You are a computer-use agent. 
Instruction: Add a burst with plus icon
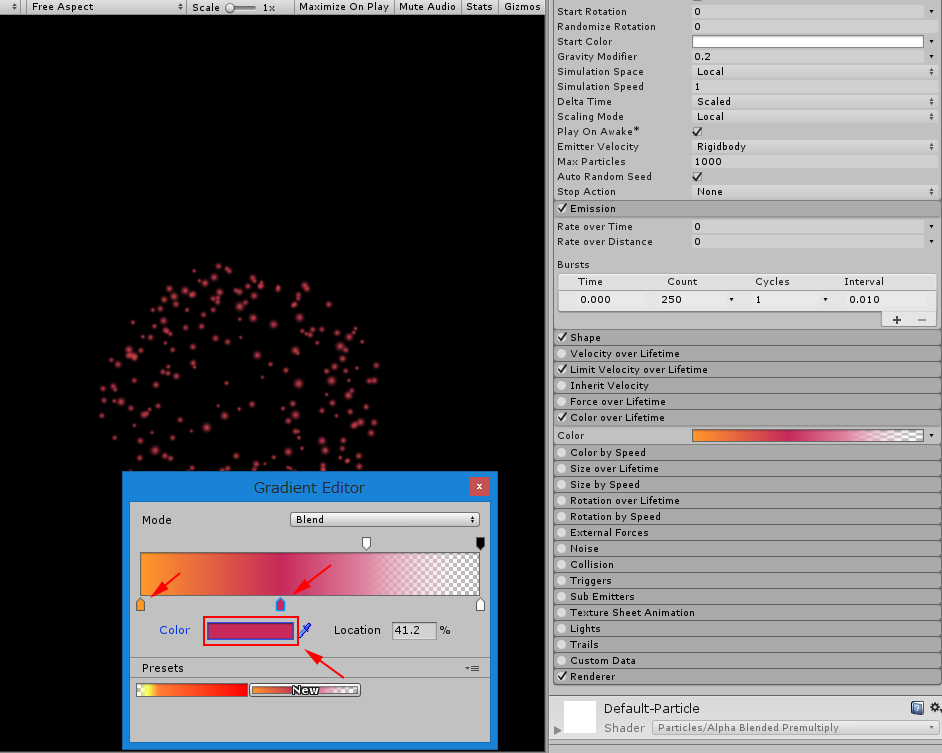tap(897, 320)
